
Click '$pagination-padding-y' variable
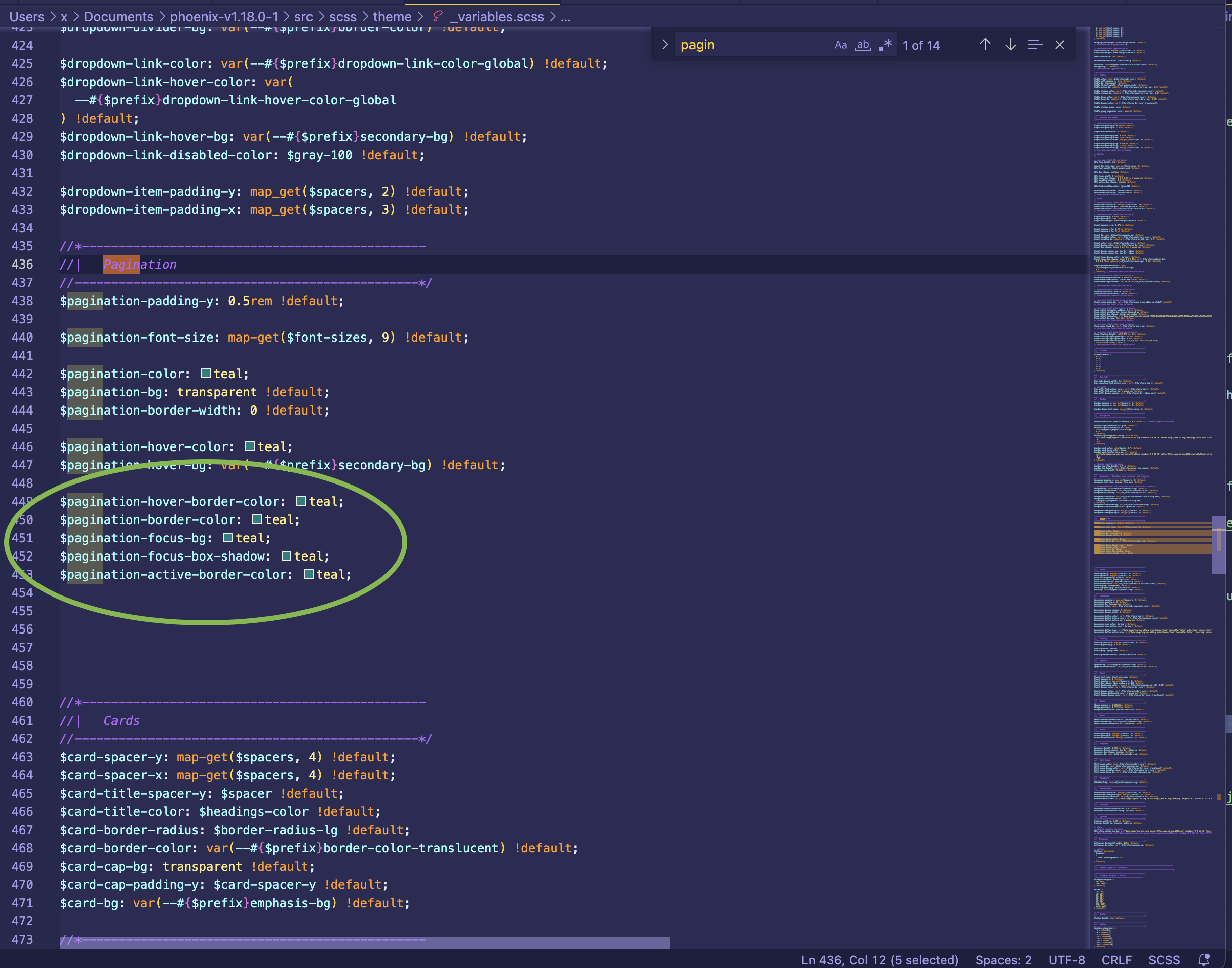(137, 301)
